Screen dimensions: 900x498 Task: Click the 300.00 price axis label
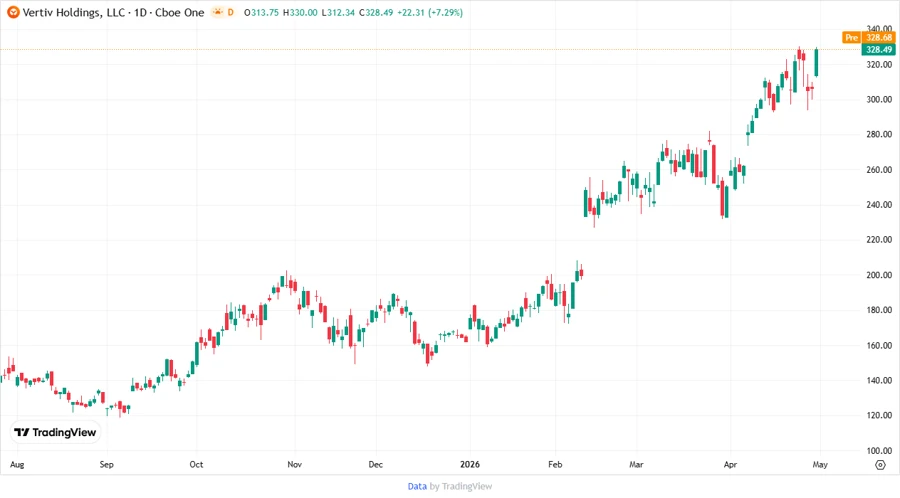(x=879, y=99)
